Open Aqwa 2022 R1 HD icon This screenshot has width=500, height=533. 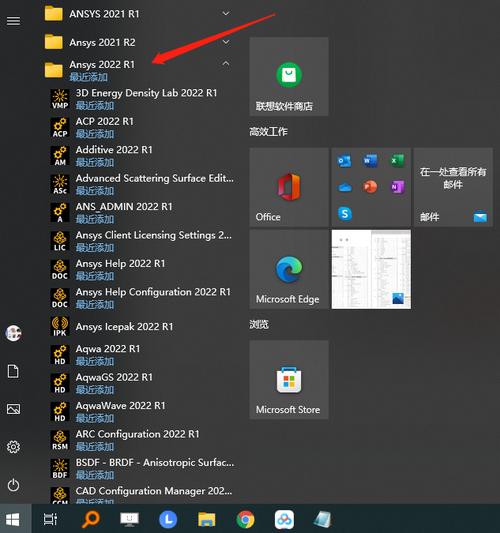(60, 355)
